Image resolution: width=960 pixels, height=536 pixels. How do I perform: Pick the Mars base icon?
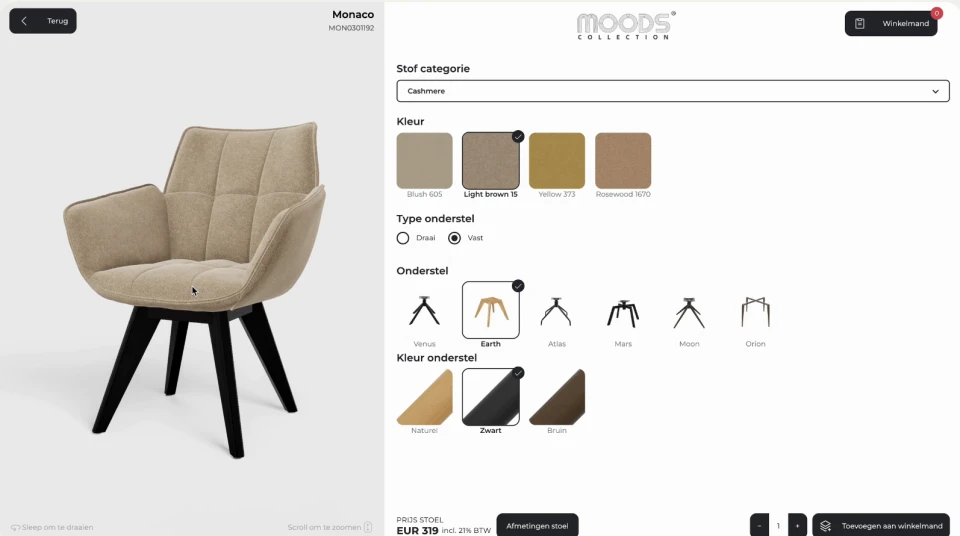point(623,312)
